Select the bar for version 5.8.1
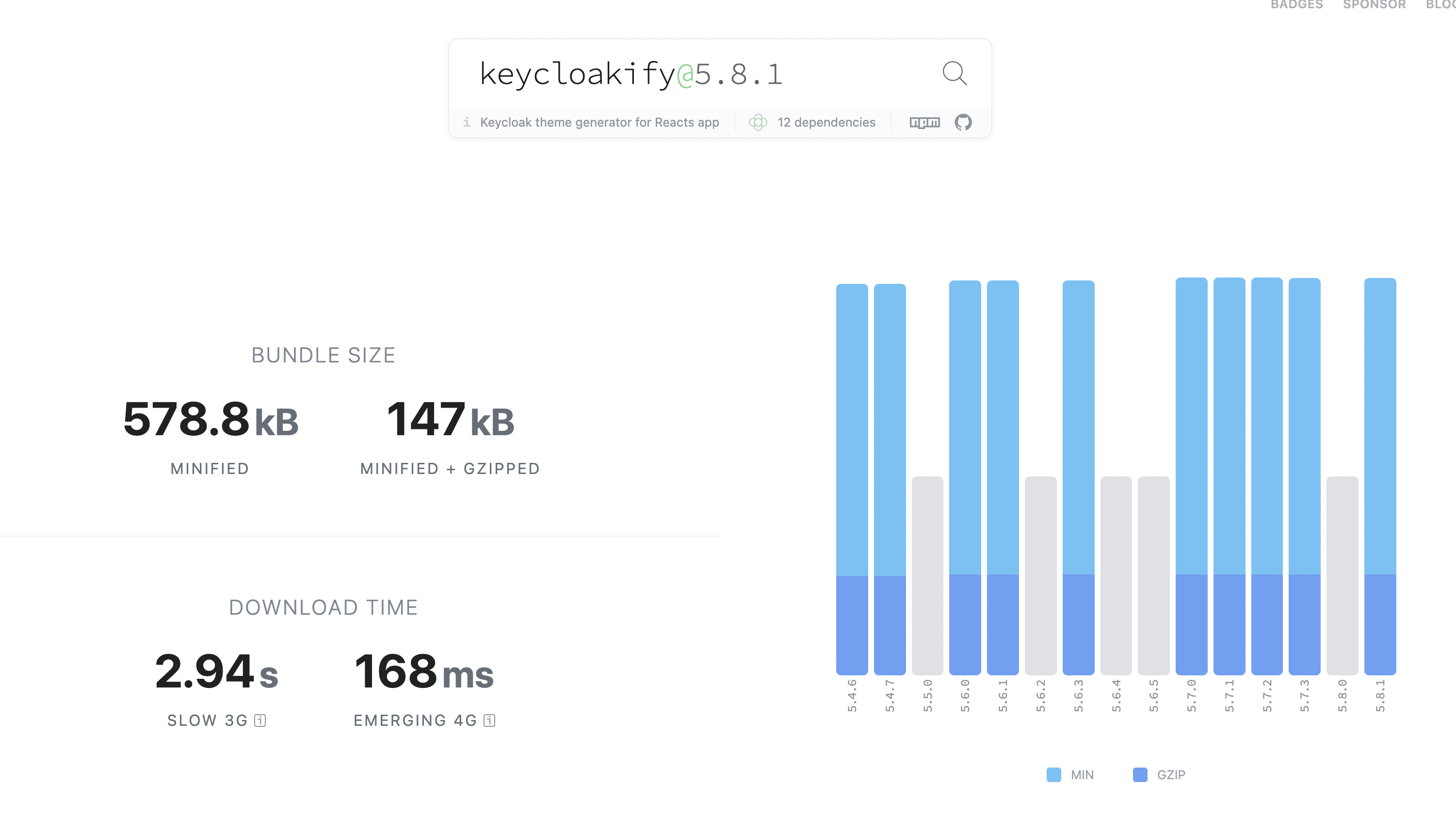Screen dimensions: 1456x818 [x=1381, y=480]
